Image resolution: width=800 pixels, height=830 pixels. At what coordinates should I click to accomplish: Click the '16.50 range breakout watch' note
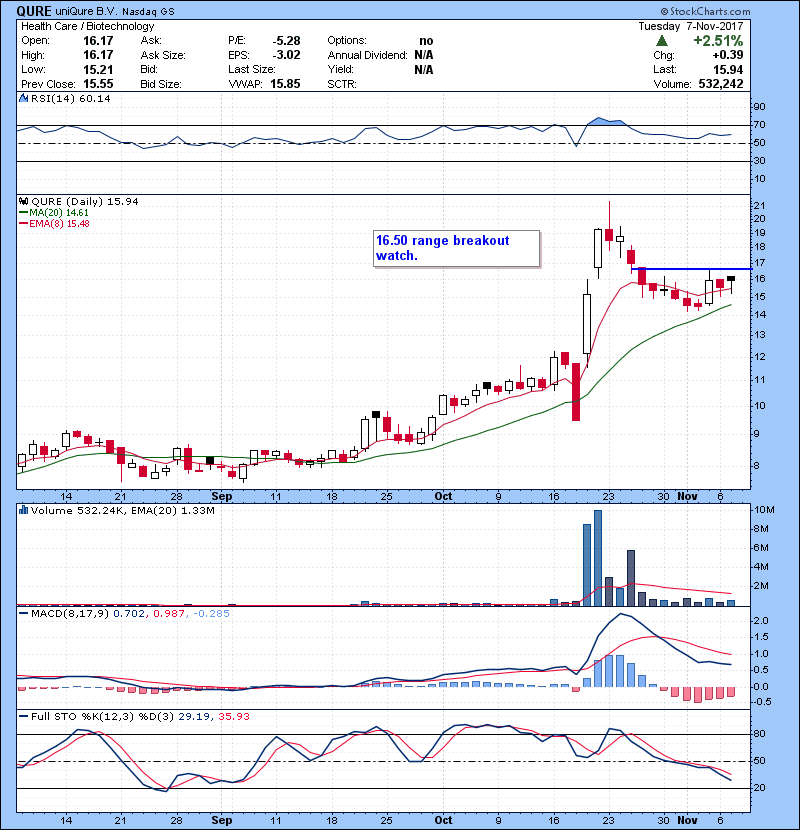click(x=456, y=248)
